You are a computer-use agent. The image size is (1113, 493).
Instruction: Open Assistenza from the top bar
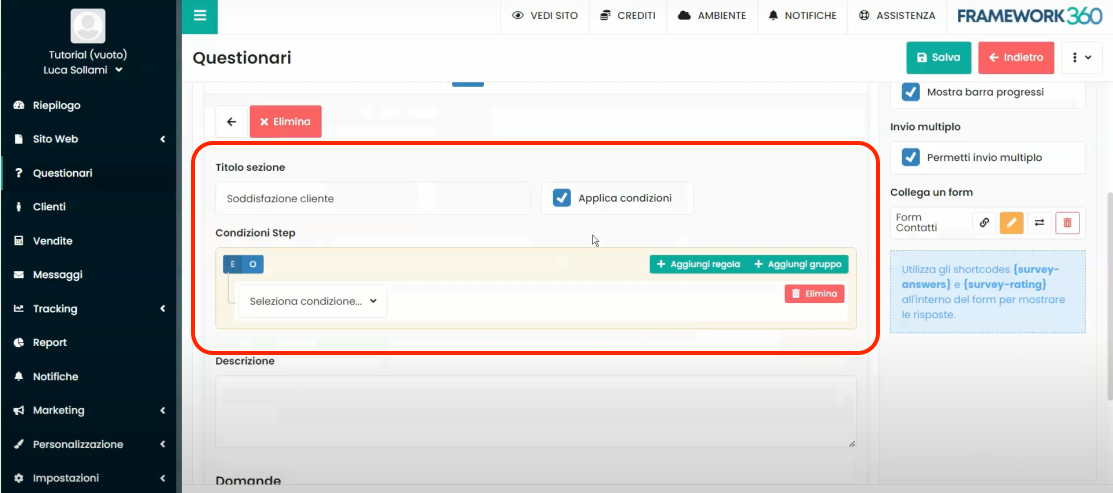click(897, 16)
